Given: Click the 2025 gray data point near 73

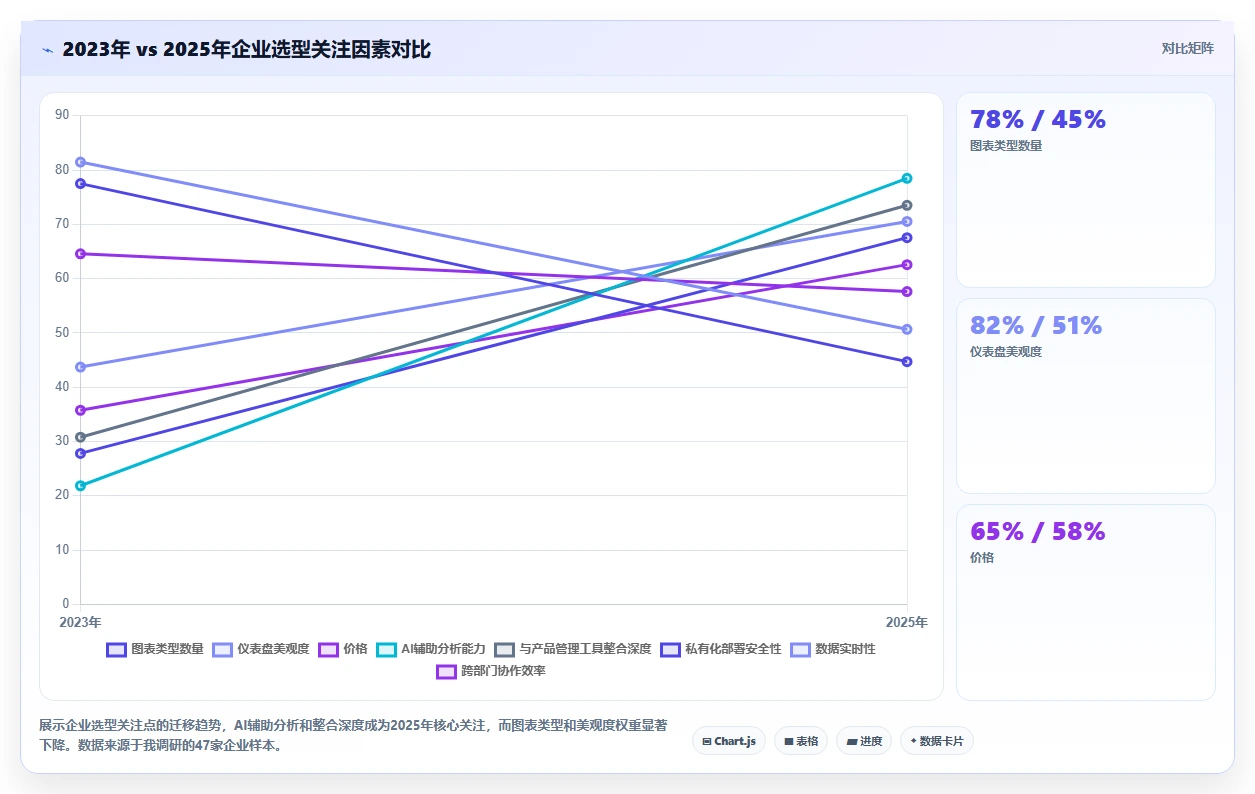Looking at the screenshot, I should click(x=907, y=205).
